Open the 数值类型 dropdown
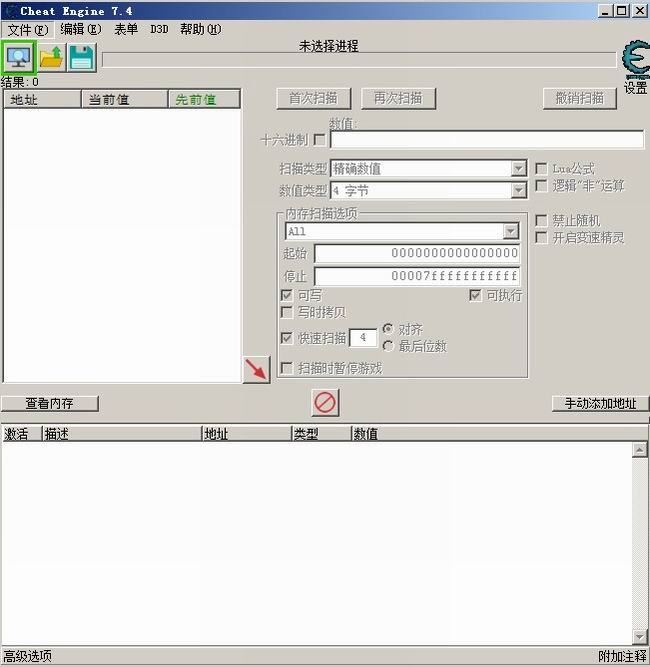 (x=518, y=190)
